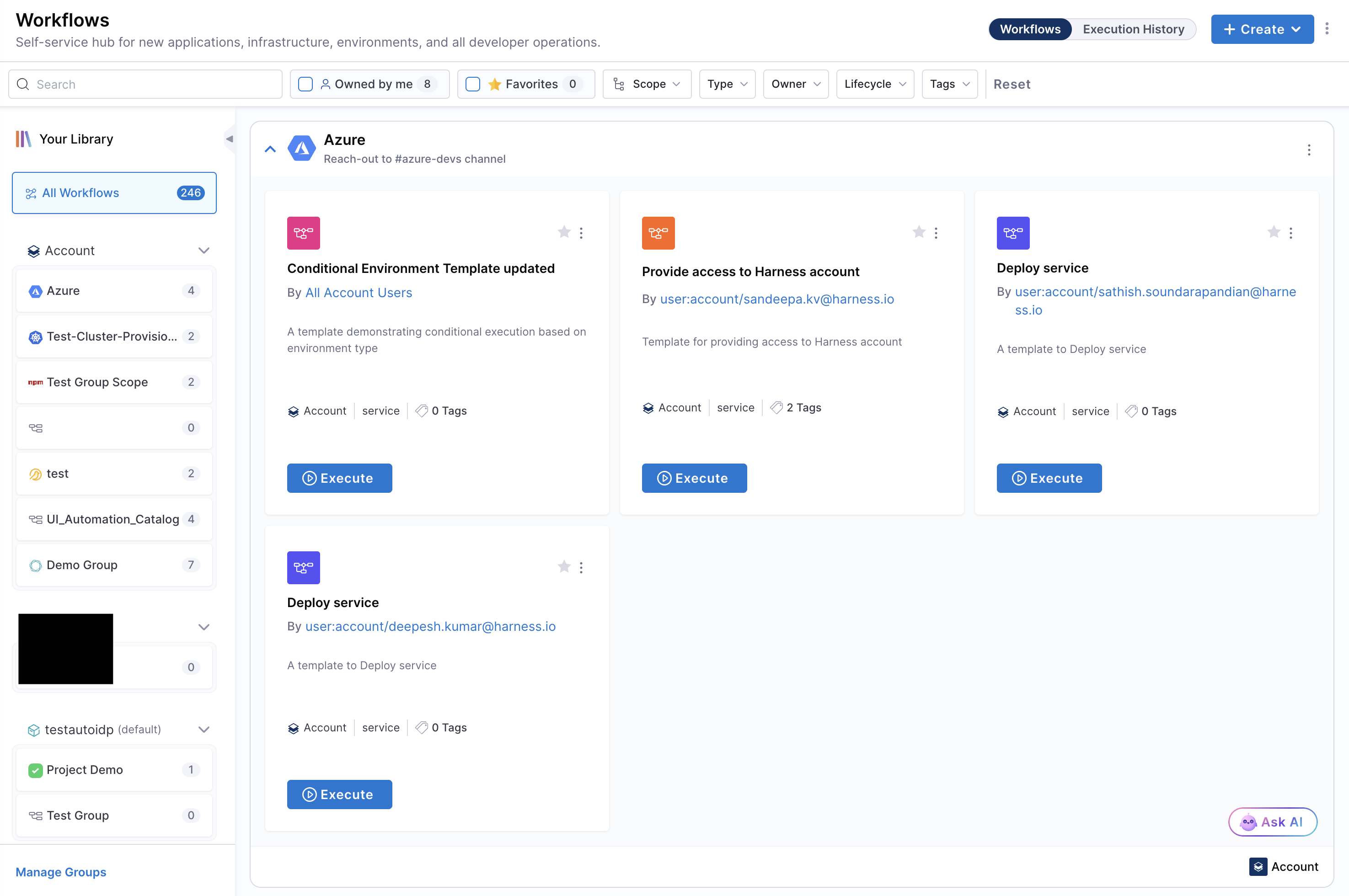Switch to Execution History tab

1133,29
